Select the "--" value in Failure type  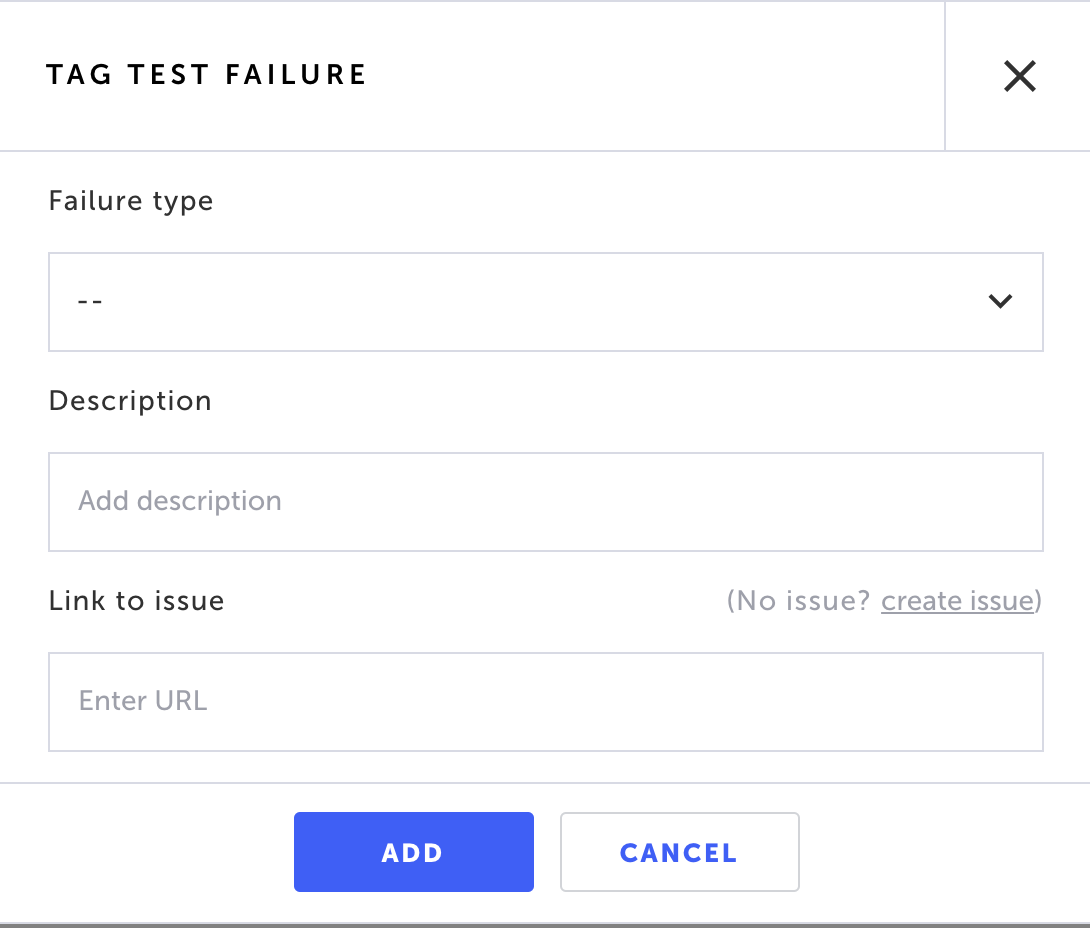coord(90,301)
